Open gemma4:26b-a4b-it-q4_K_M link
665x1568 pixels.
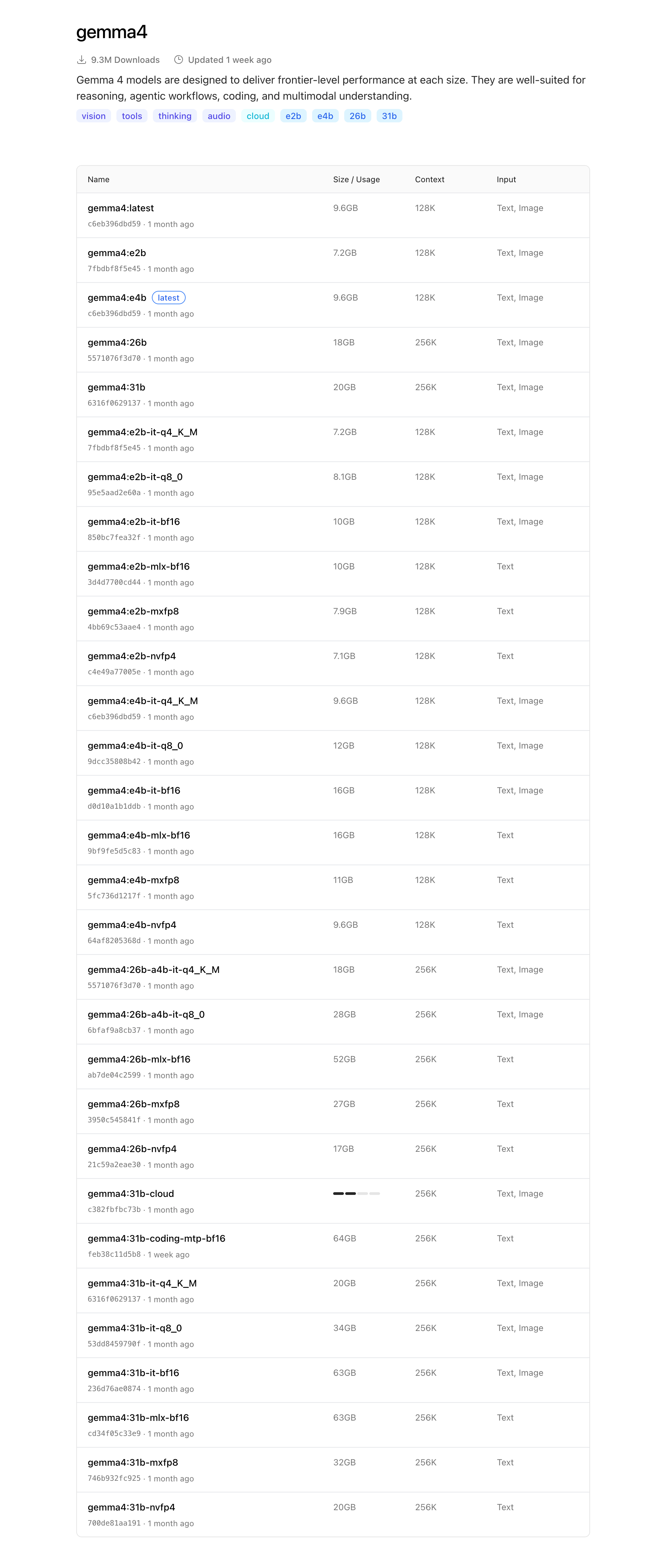(154, 970)
